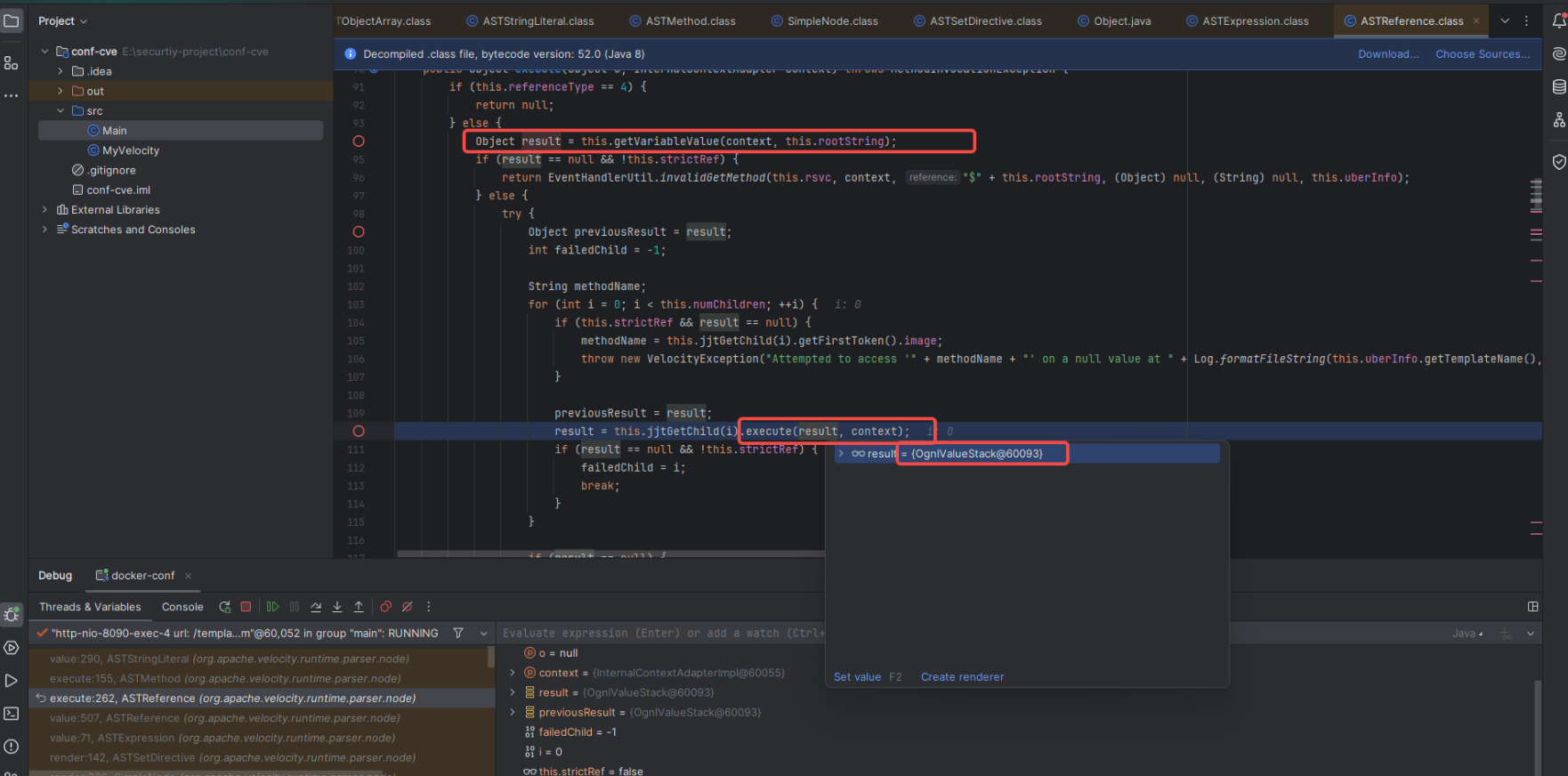Screen dimensions: 1568x776
Task: Open the Java language dropdown for evaluation
Action: pyautogui.click(x=1467, y=634)
